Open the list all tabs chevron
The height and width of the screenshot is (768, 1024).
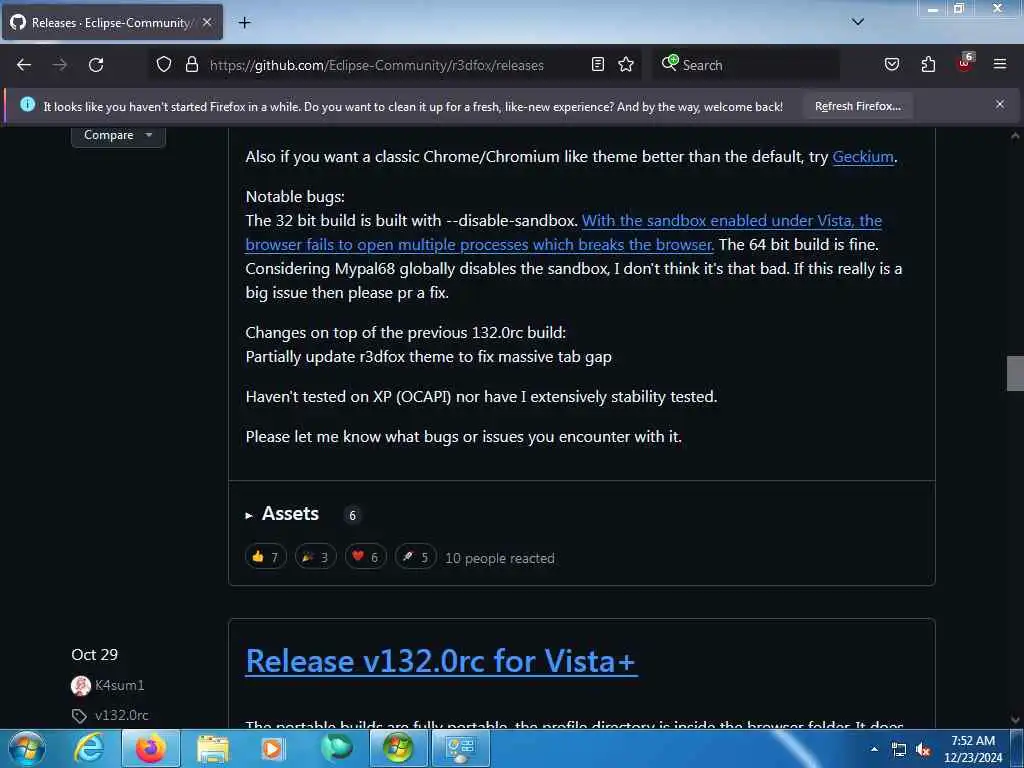858,22
